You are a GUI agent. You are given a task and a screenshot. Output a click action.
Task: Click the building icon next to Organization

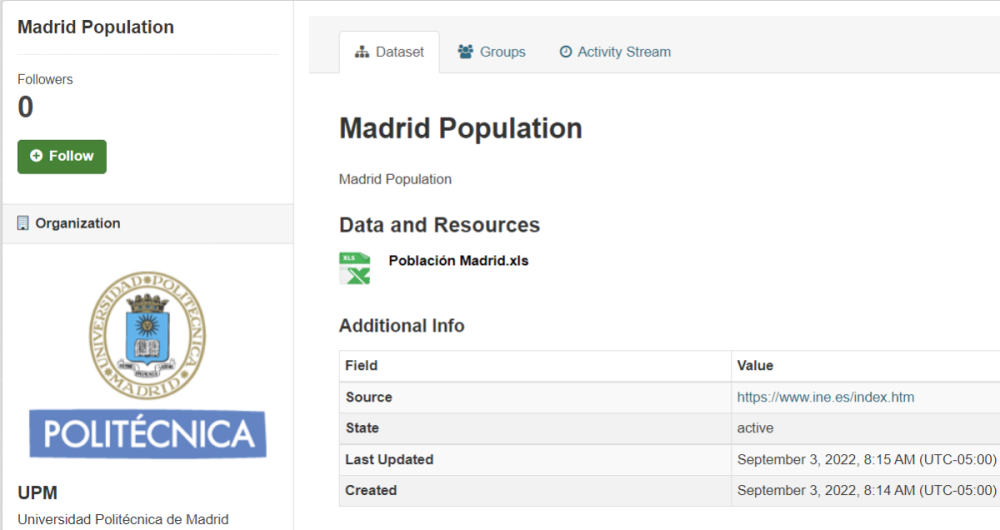23,223
